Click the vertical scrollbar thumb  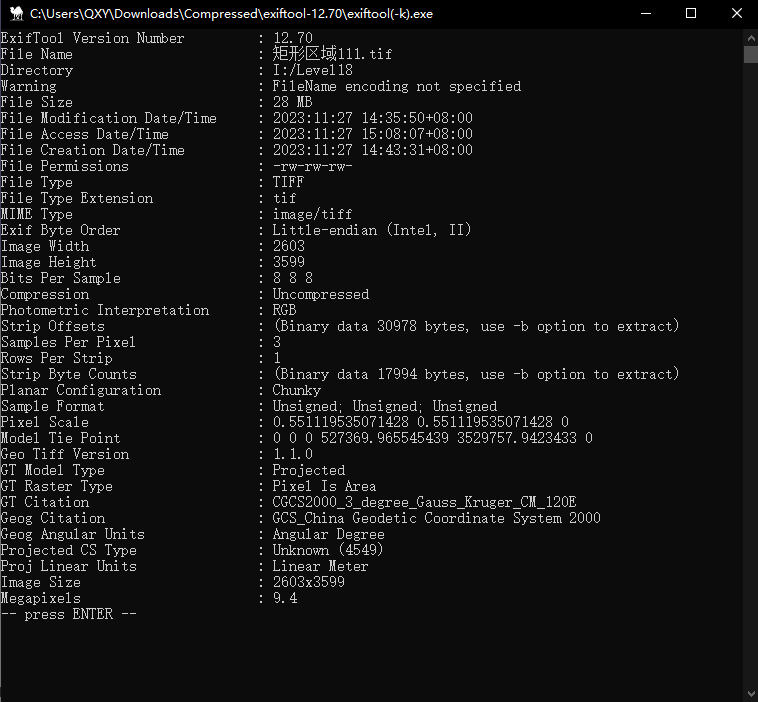coord(750,54)
